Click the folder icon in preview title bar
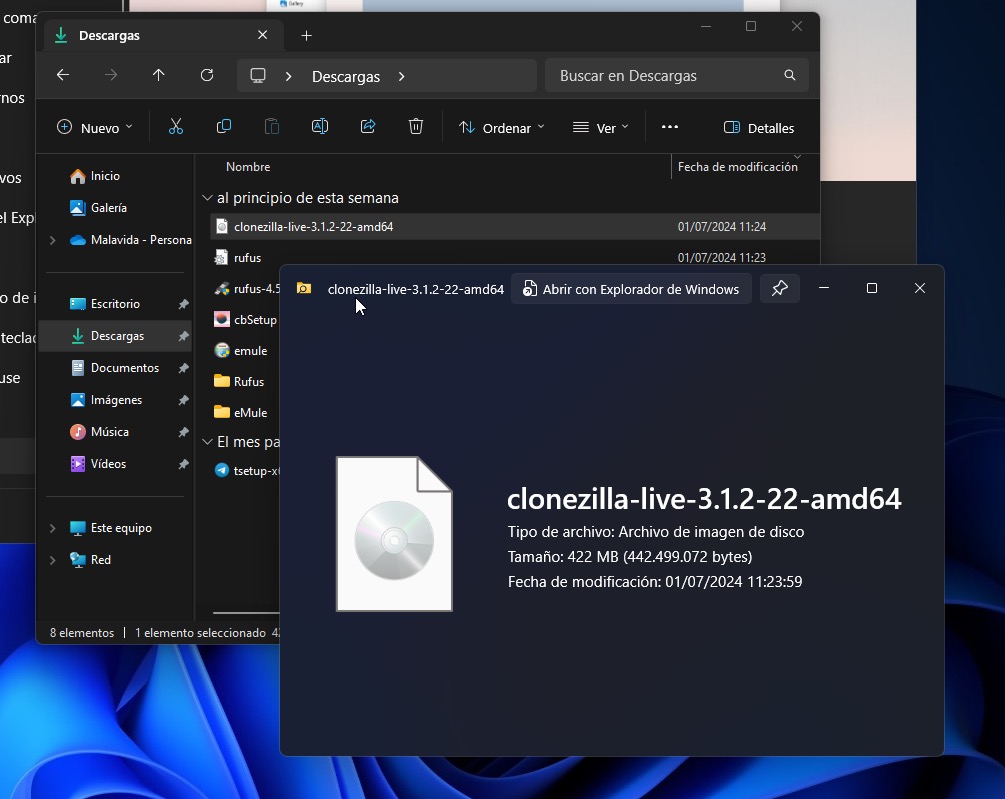1005x799 pixels. (x=304, y=289)
